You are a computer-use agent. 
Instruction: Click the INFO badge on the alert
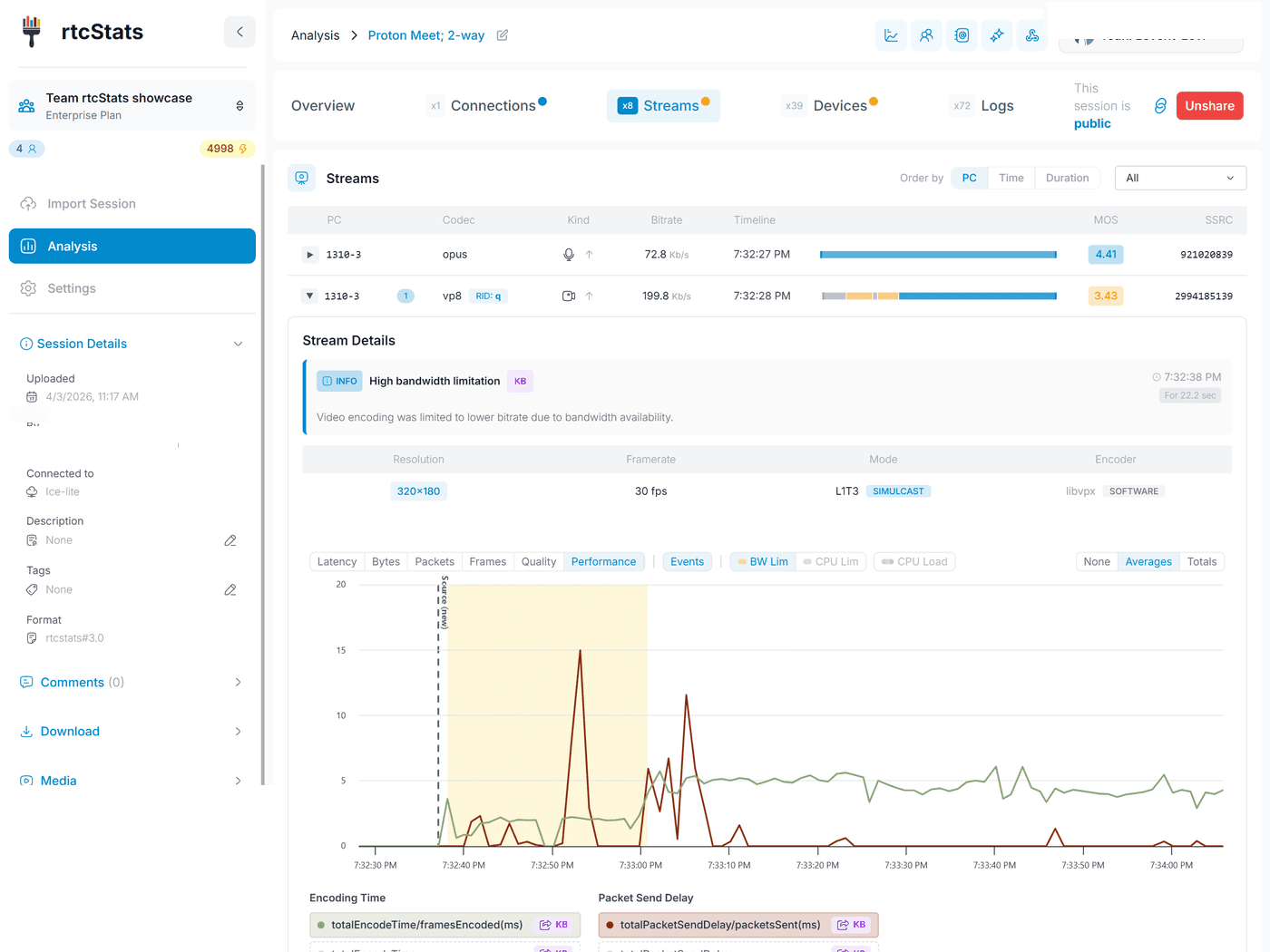point(339,382)
